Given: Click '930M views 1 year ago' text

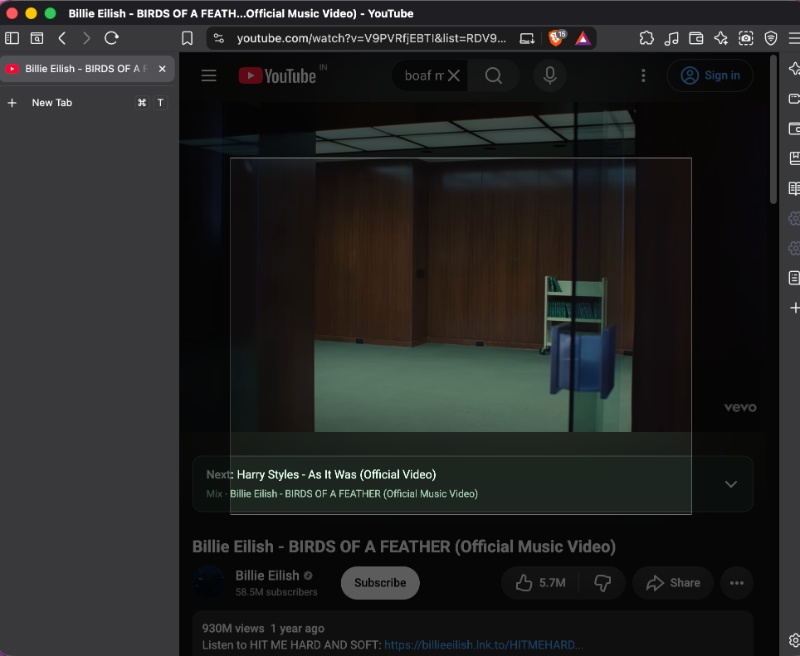Looking at the screenshot, I should tap(263, 628).
